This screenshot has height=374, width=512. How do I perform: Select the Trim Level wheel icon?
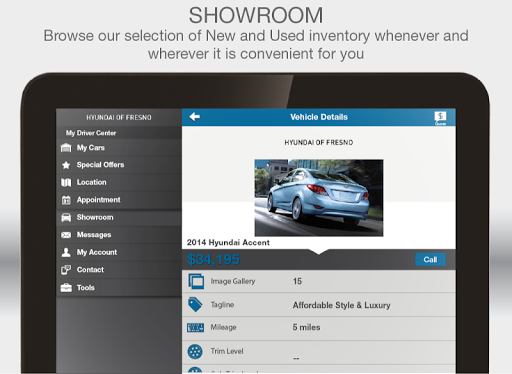[x=195, y=351]
